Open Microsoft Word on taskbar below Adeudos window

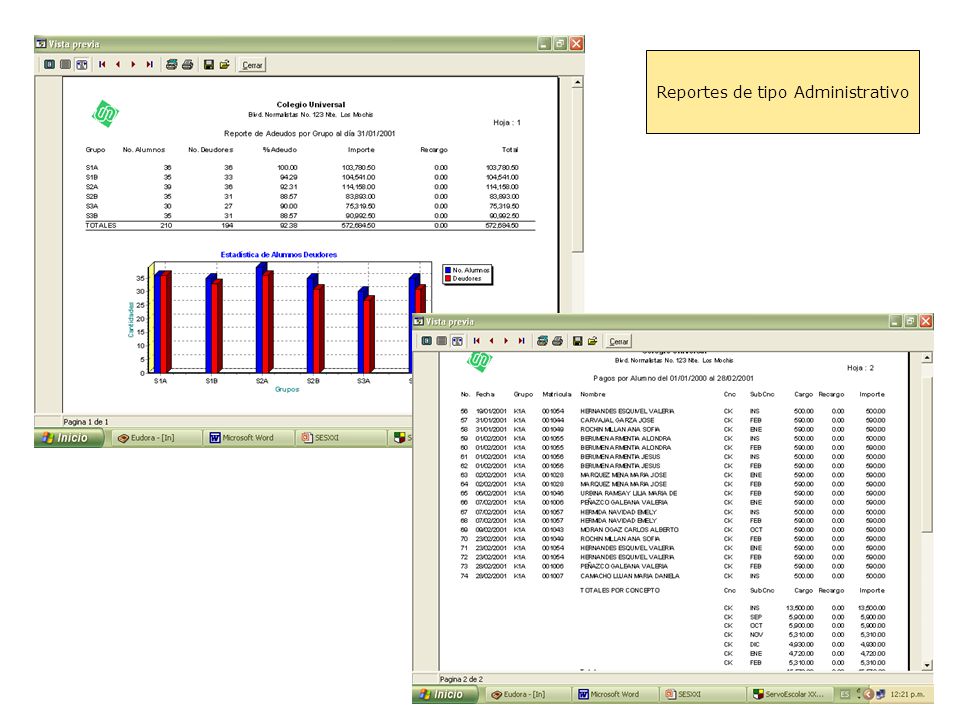point(248,438)
